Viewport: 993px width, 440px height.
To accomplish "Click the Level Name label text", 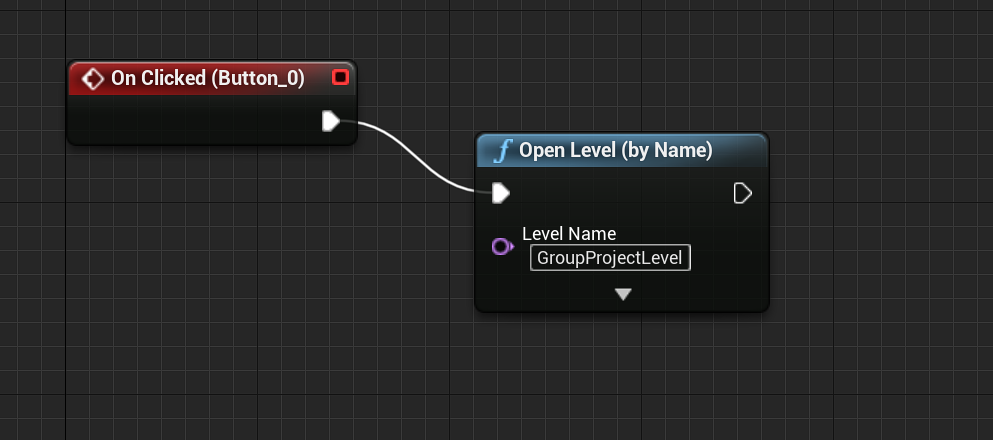I will tap(569, 234).
